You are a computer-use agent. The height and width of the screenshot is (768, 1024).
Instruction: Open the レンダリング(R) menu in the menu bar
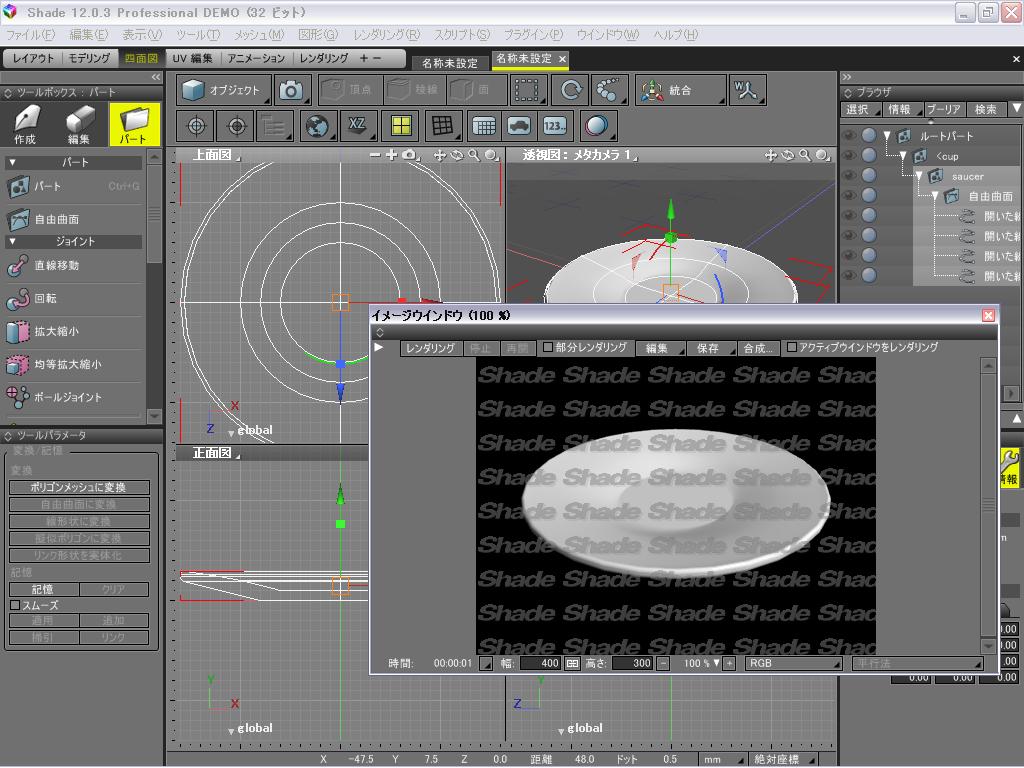[x=386, y=34]
